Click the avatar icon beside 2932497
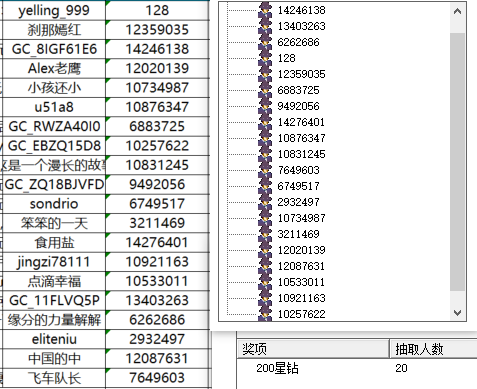This screenshot has width=477, height=389. [265, 202]
